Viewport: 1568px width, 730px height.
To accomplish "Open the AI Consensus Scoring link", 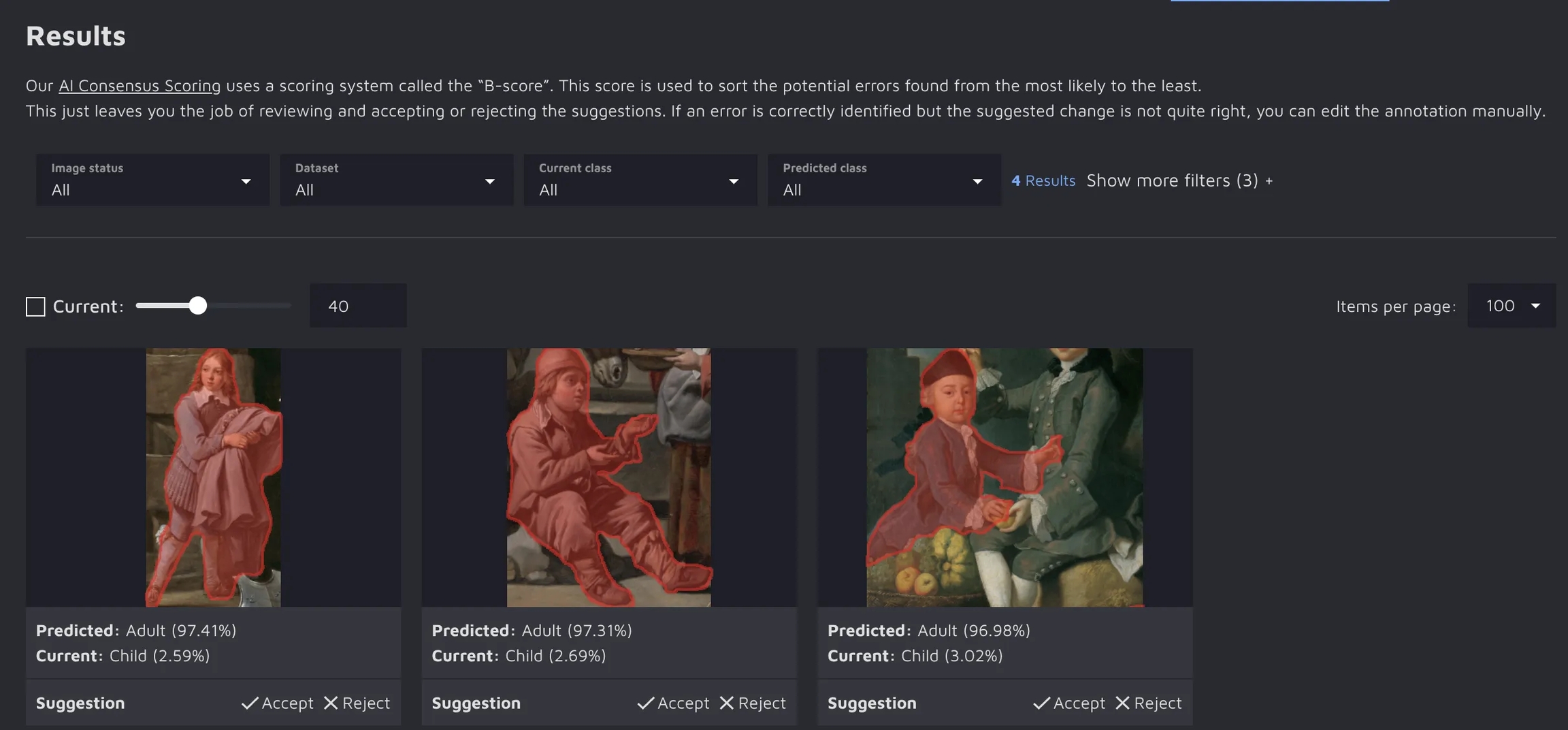I will [x=140, y=86].
